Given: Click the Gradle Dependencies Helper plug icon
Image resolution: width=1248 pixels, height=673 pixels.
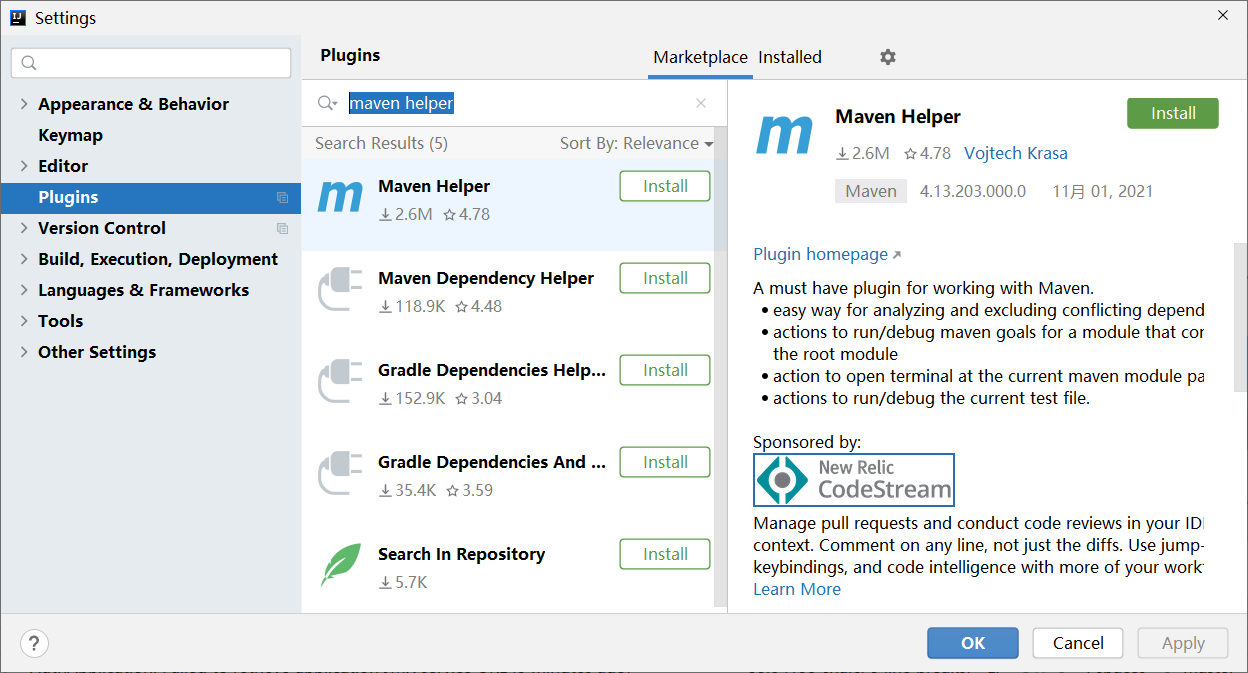Looking at the screenshot, I should [x=340, y=382].
